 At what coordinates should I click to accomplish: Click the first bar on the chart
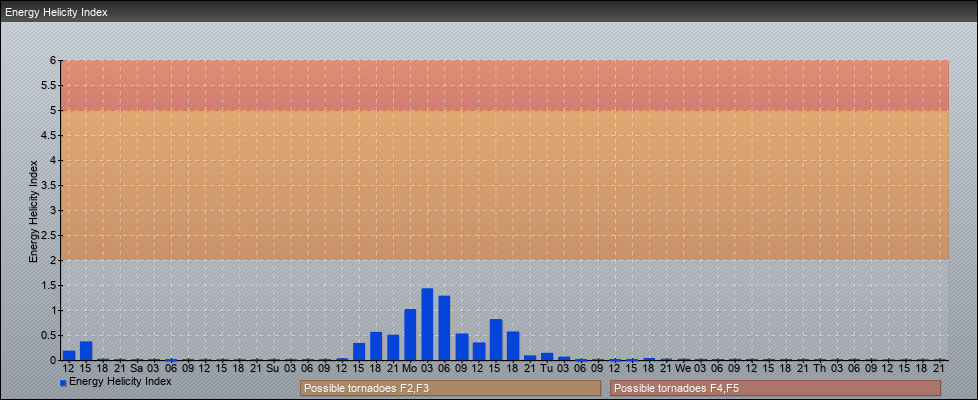[x=69, y=355]
